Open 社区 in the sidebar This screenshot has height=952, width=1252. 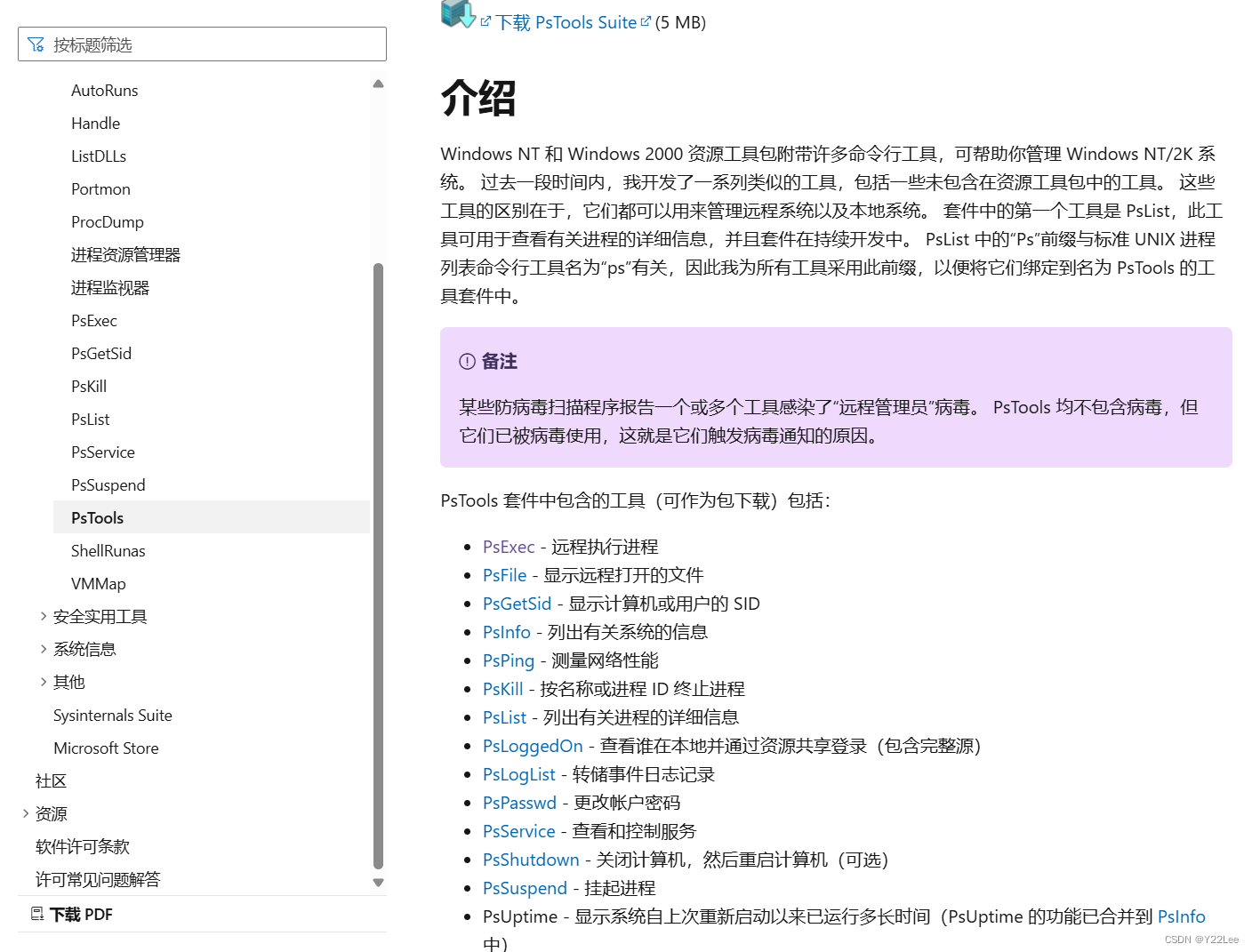pos(51,780)
